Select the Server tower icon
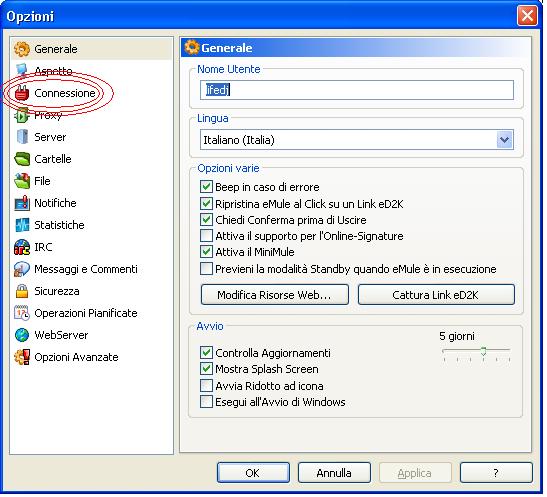The width and height of the screenshot is (547, 497). click(22, 137)
